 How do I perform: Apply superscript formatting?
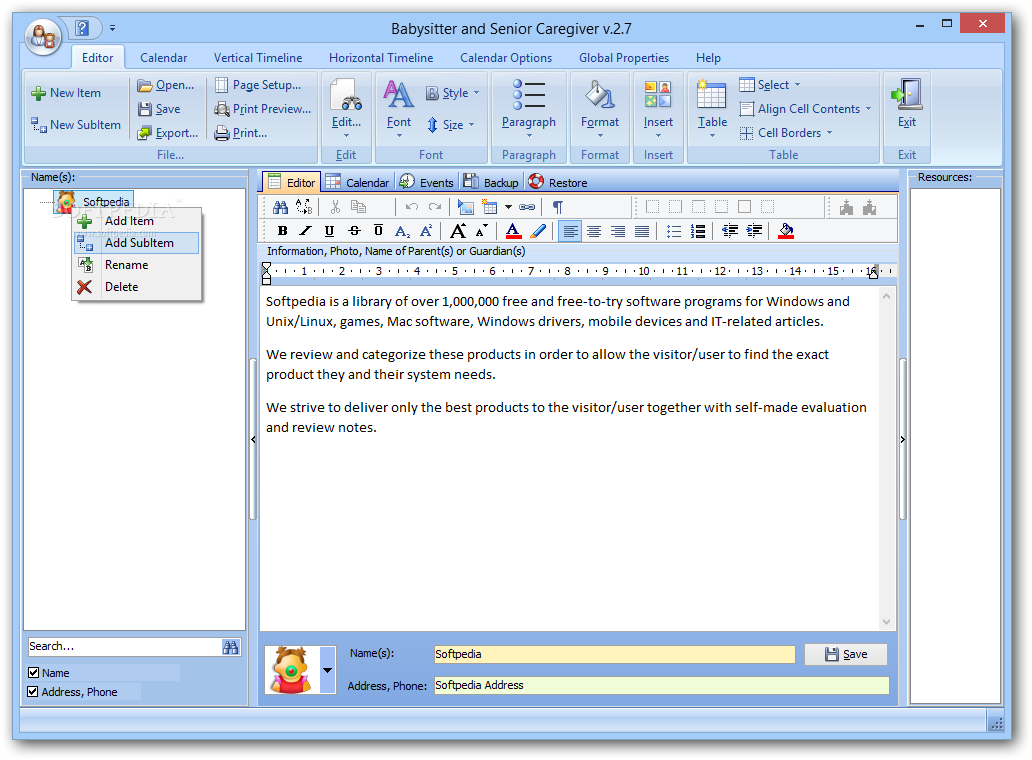point(426,231)
